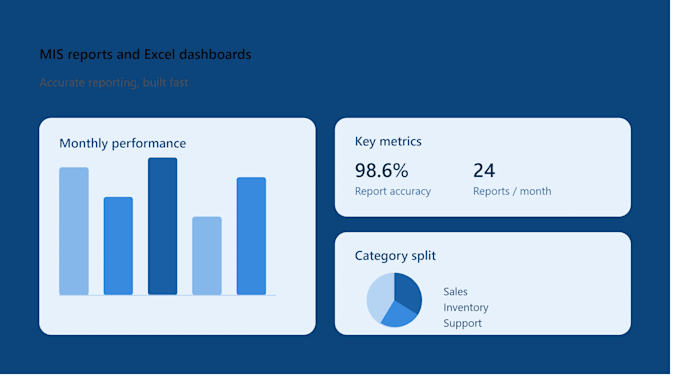
Task: Click the 'Report accuracy' label
Action: pyautogui.click(x=393, y=191)
